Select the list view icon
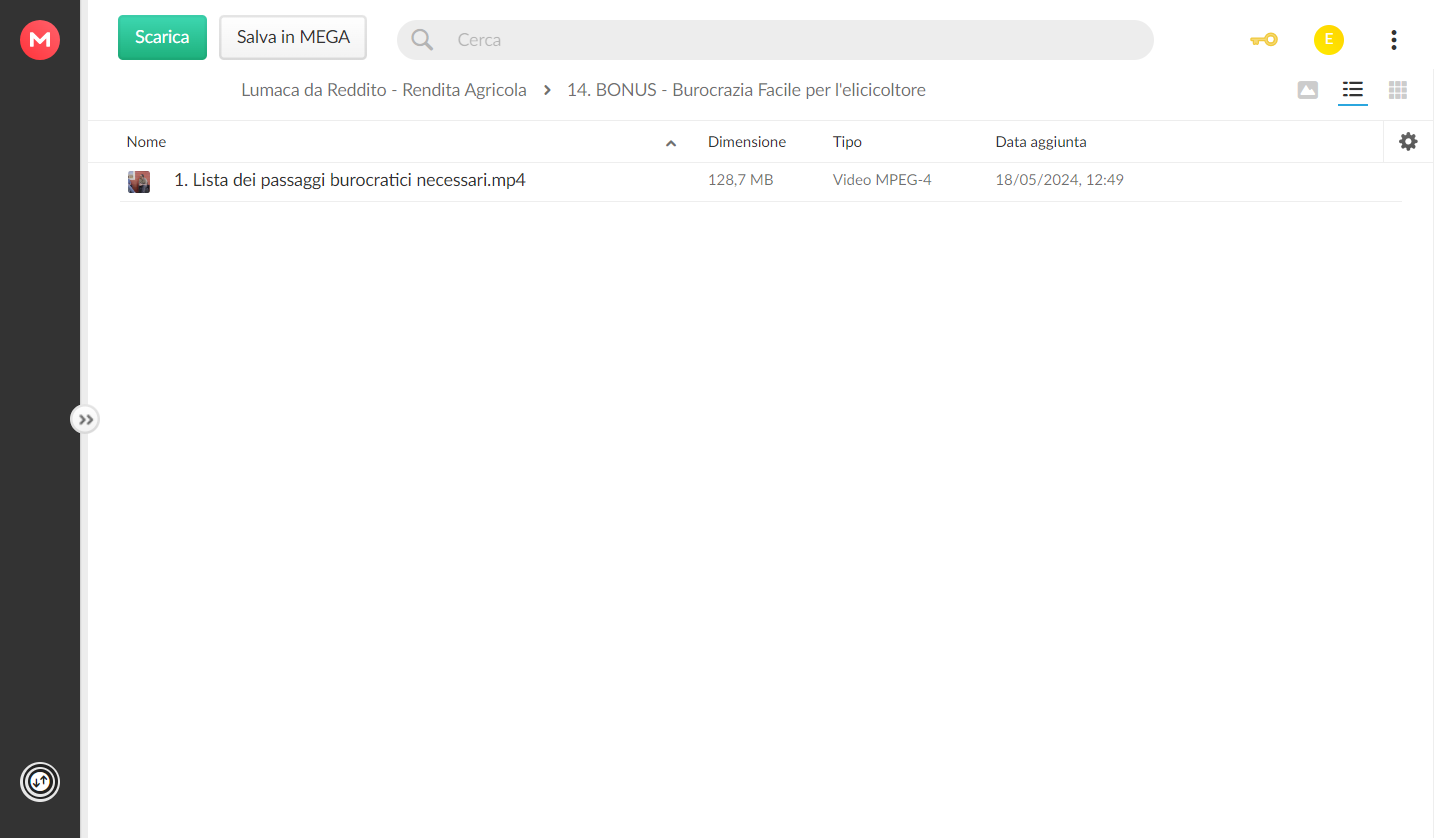Image resolution: width=1434 pixels, height=838 pixels. click(x=1353, y=90)
